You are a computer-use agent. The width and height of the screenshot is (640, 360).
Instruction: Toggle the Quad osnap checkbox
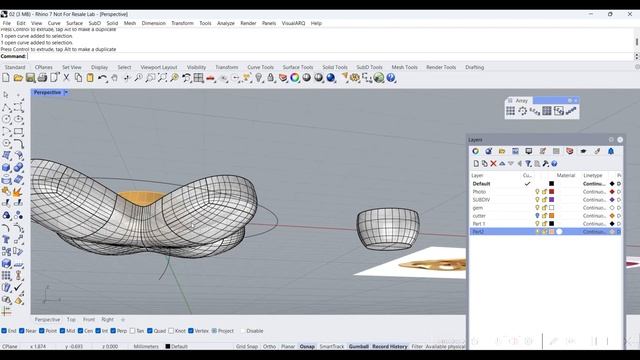point(150,331)
